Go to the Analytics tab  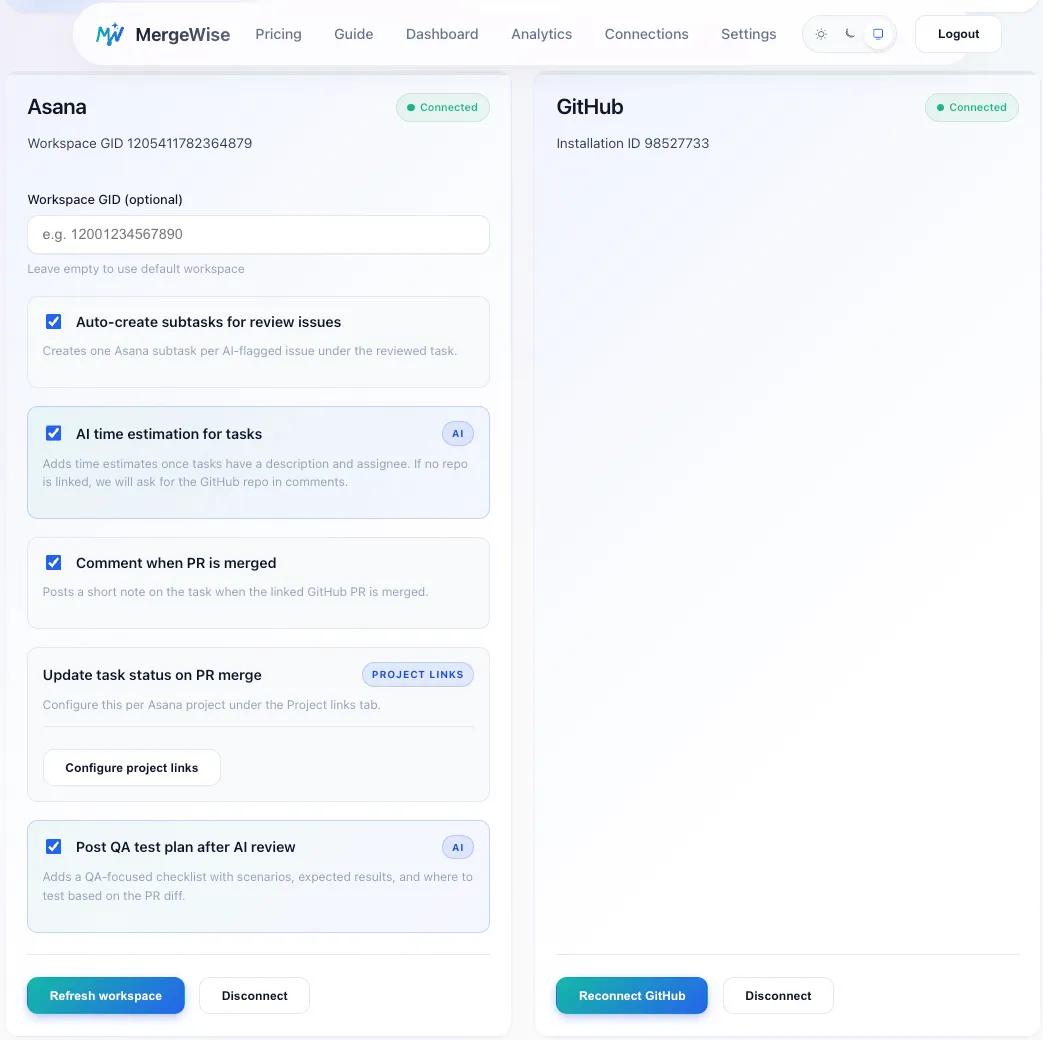point(541,34)
